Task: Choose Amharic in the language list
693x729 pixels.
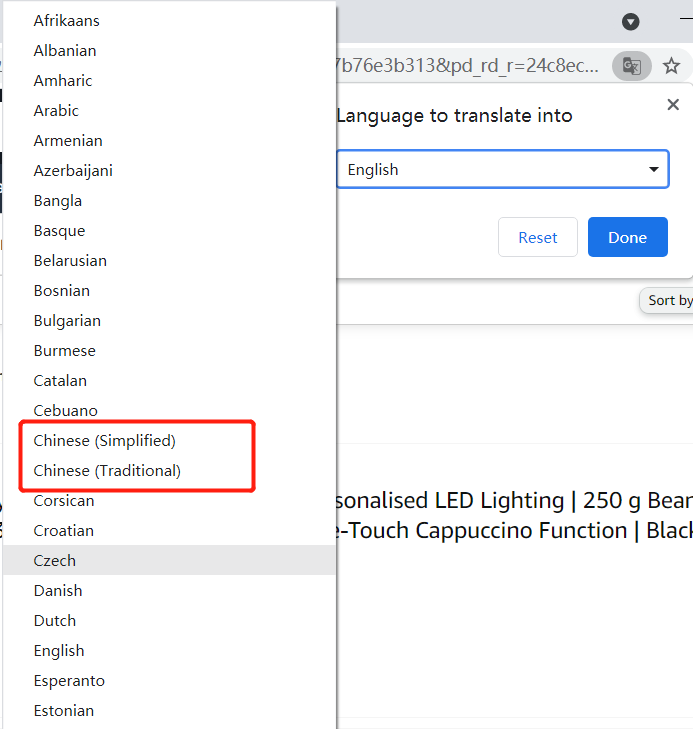Action: tap(169, 80)
